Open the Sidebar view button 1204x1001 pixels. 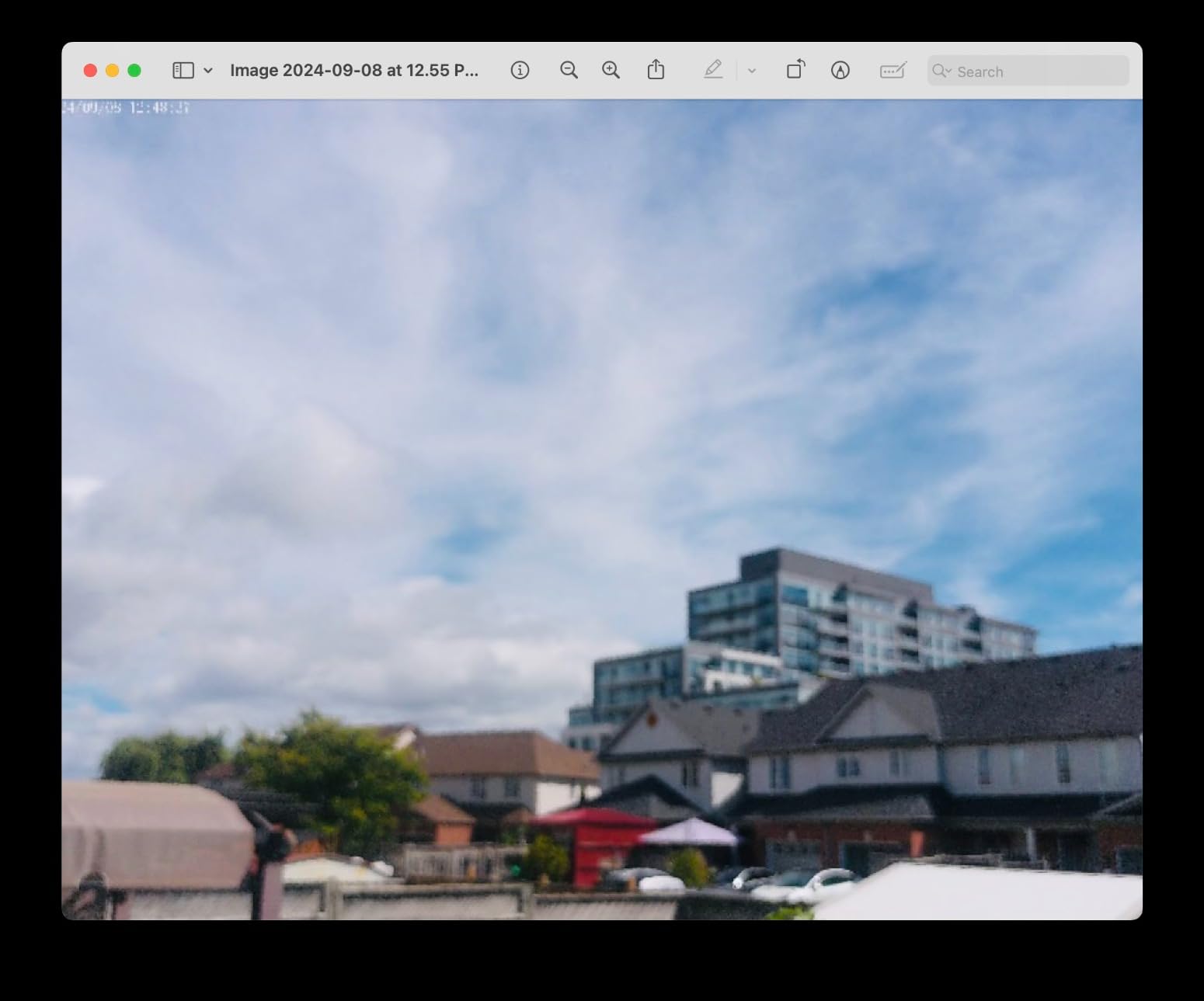pos(183,71)
